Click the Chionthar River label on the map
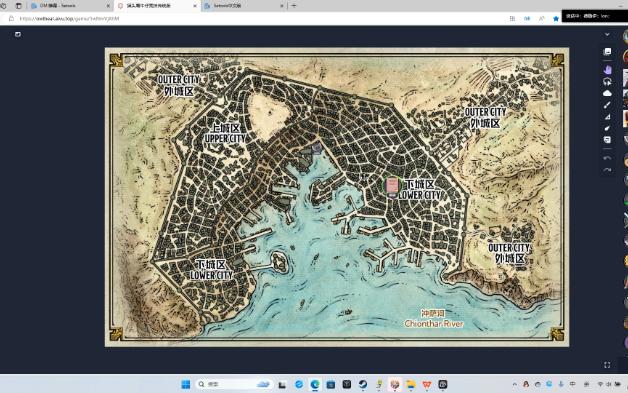 (x=434, y=323)
